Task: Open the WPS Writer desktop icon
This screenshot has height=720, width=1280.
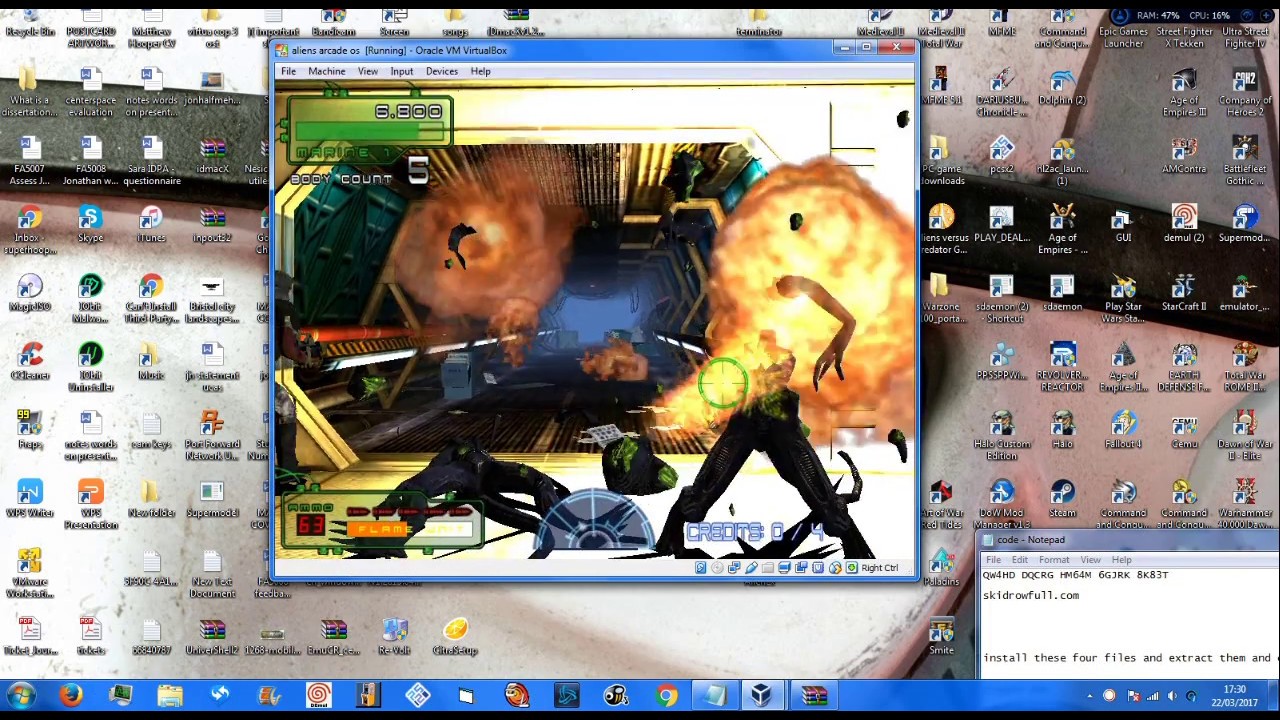Action: [x=30, y=499]
